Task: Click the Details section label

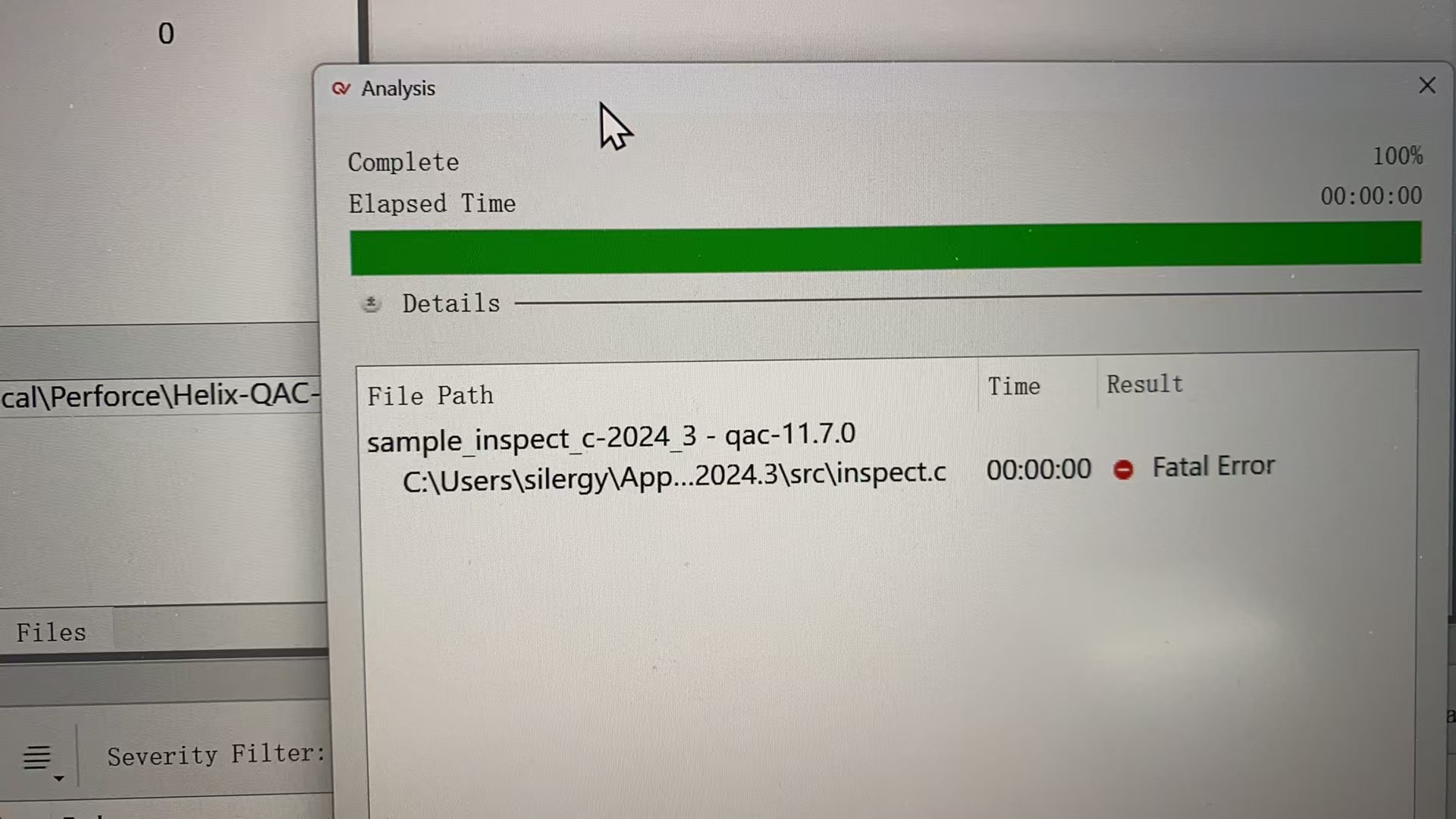Action: coord(451,303)
